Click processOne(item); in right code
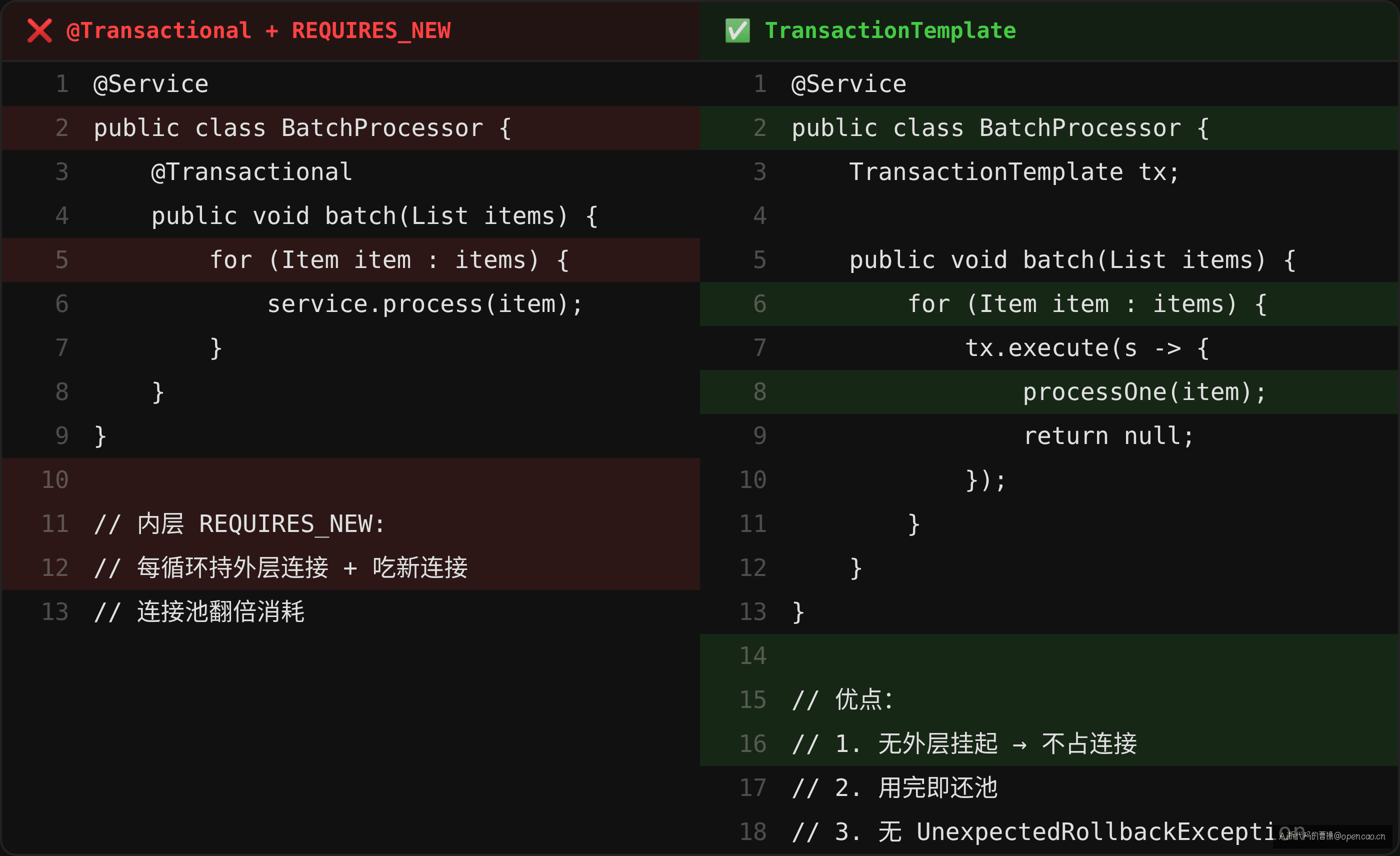The width and height of the screenshot is (1400, 856). [x=1145, y=392]
